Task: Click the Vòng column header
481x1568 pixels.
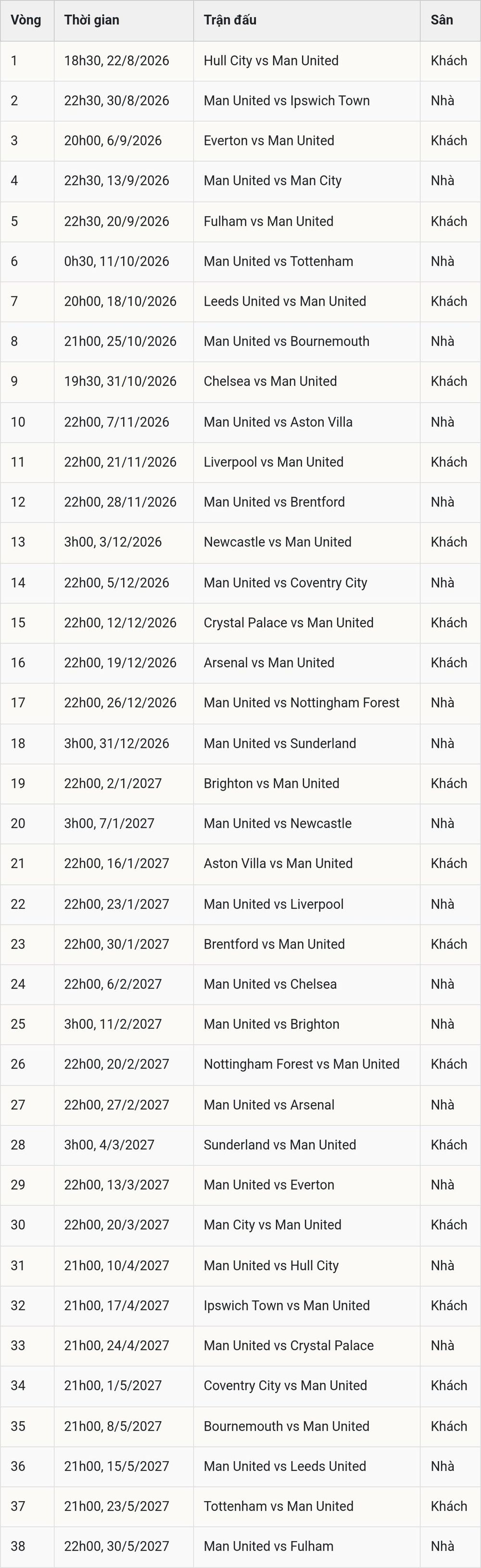Action: pos(27,21)
